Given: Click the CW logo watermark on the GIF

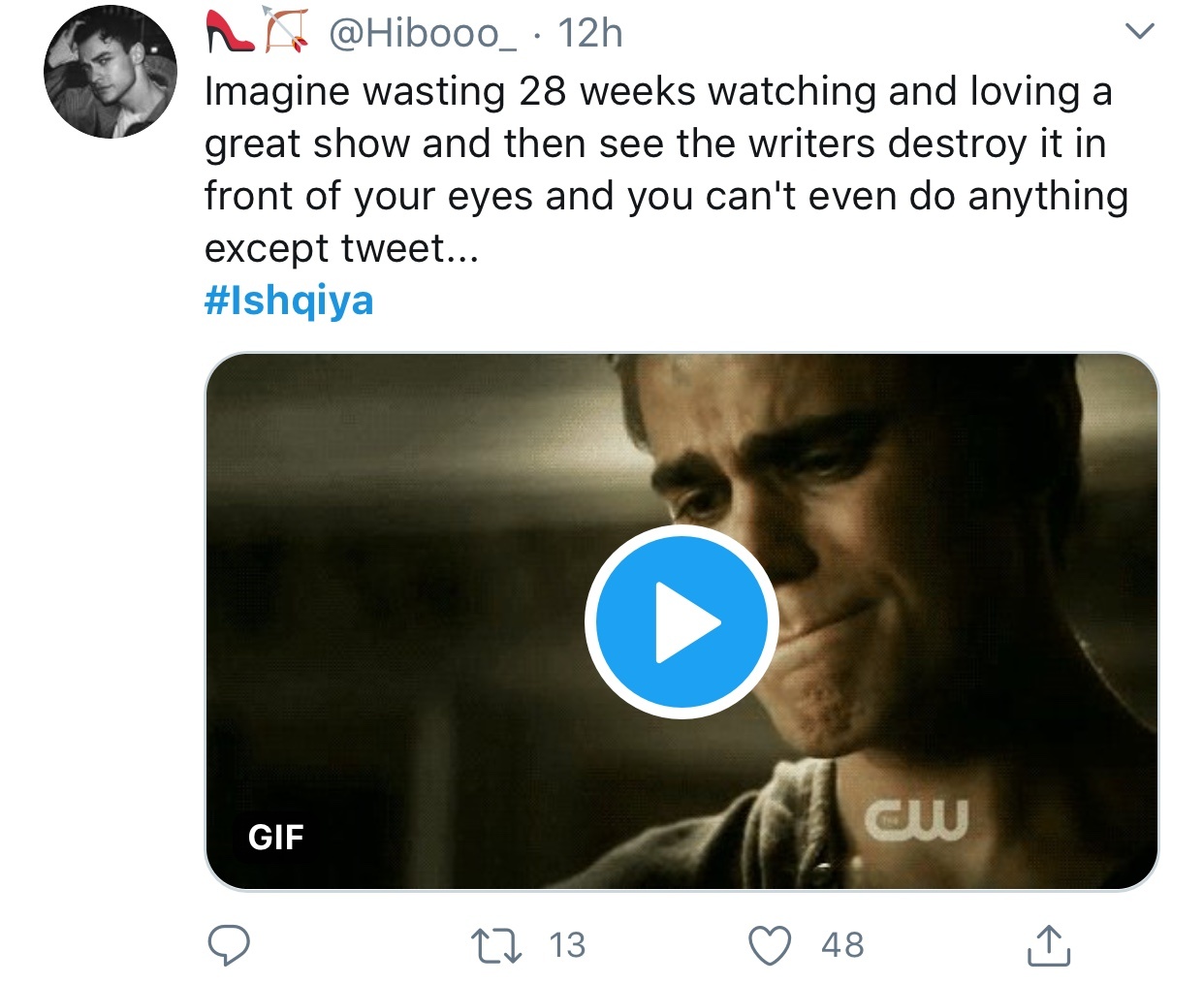Looking at the screenshot, I should (x=915, y=816).
